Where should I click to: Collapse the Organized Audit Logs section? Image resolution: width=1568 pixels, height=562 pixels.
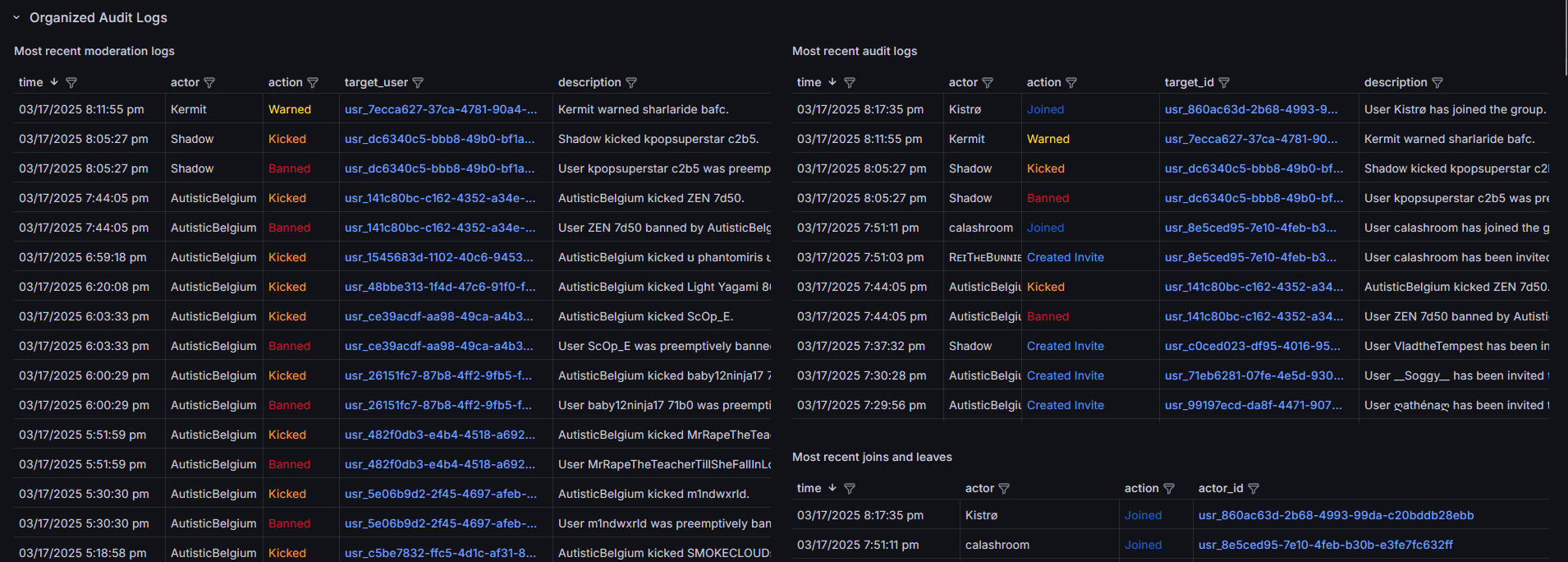coord(16,17)
